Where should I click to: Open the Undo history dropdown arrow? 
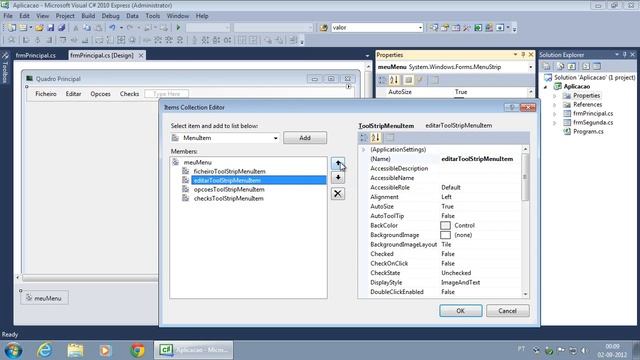pyautogui.click(x=121, y=28)
